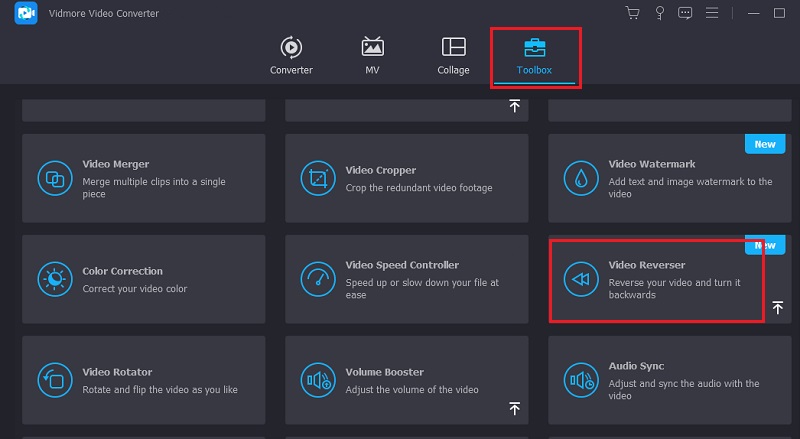Viewport: 800px width, 439px height.
Task: Click scroll-to-top arrow beside Video Reverser
Action: click(x=777, y=308)
